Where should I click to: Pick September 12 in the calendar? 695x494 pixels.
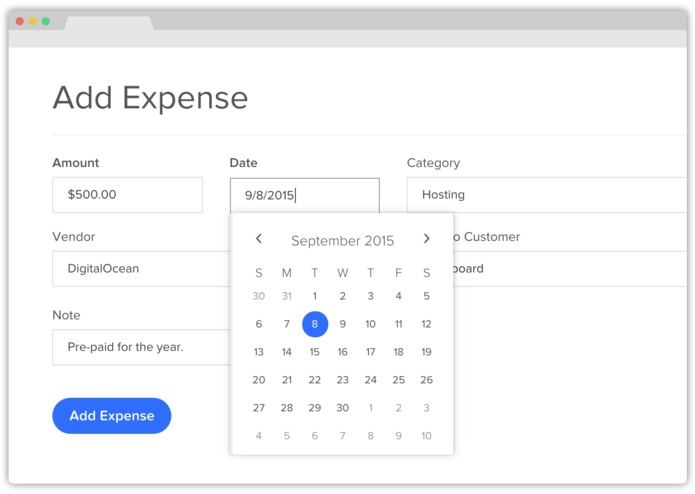click(426, 324)
